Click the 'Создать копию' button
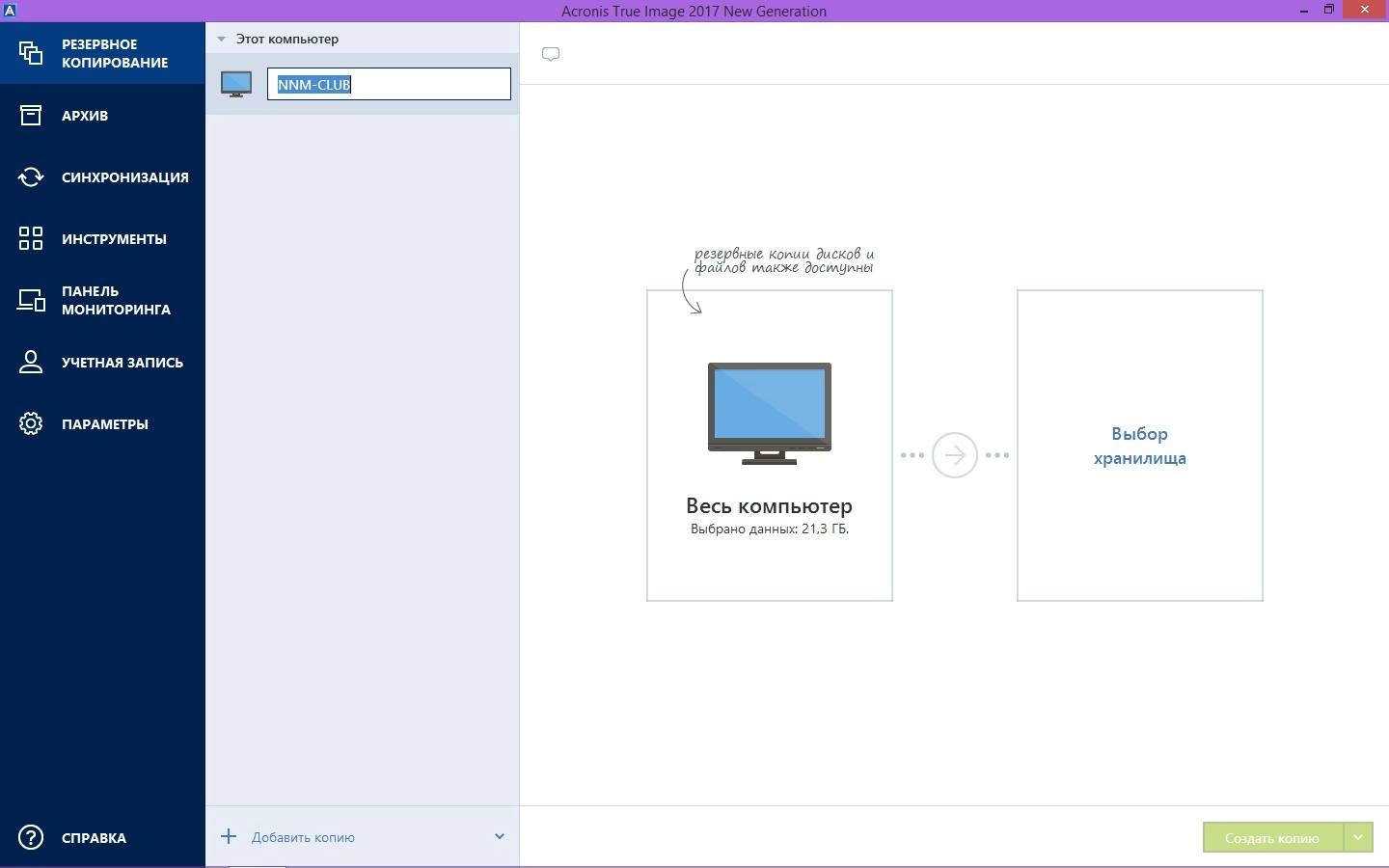This screenshot has width=1389, height=868. 1272,837
